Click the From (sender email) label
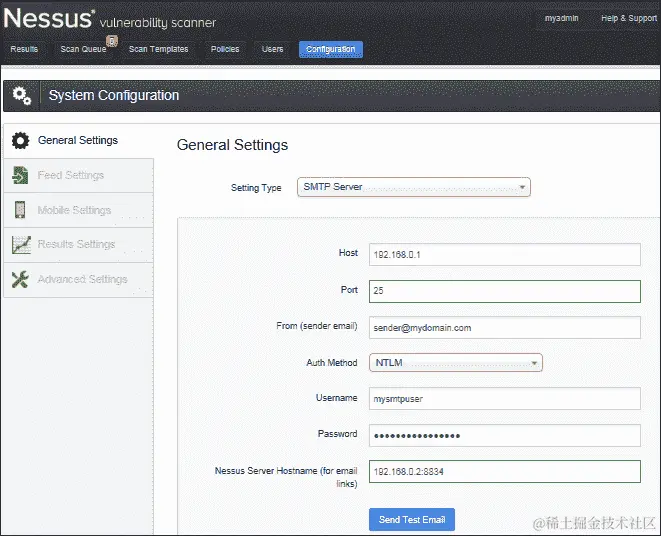The image size is (661, 536). coord(317,326)
